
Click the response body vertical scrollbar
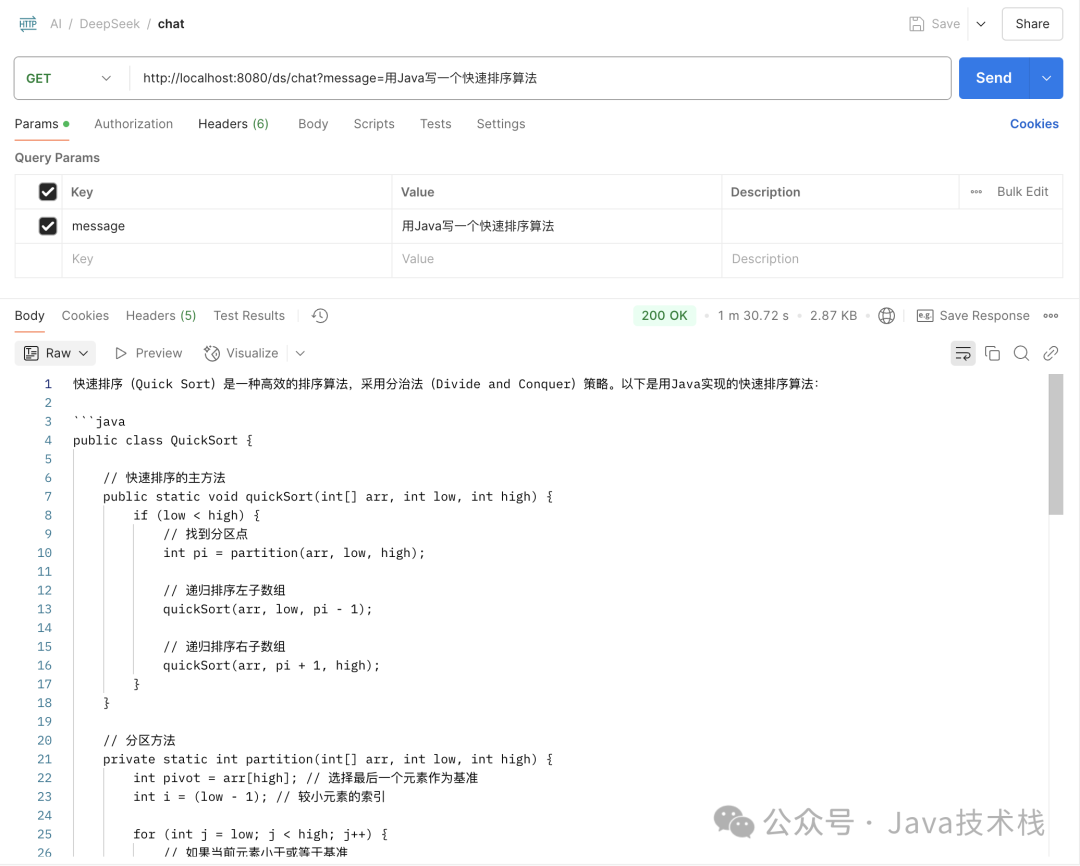point(1055,444)
